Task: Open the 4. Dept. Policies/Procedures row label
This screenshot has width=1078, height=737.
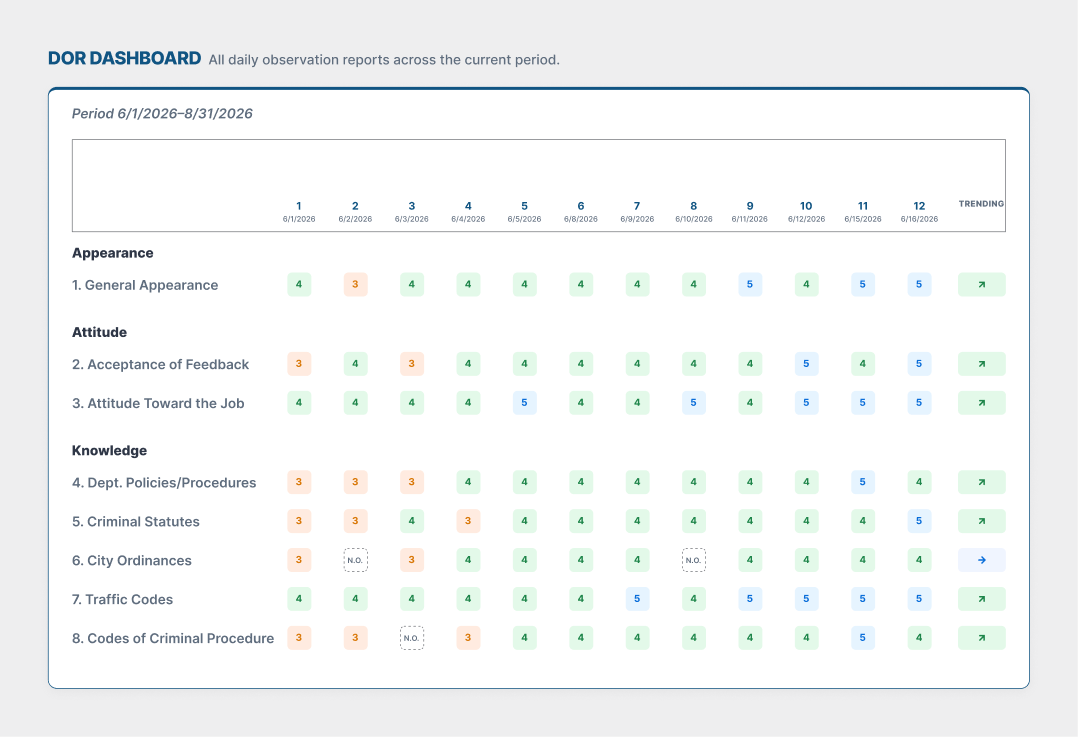Action: click(x=164, y=483)
